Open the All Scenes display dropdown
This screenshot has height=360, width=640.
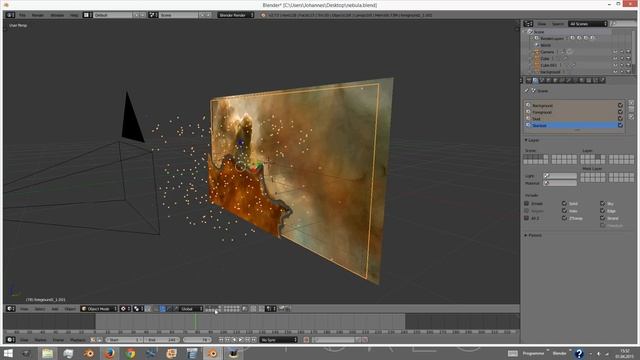click(x=588, y=24)
